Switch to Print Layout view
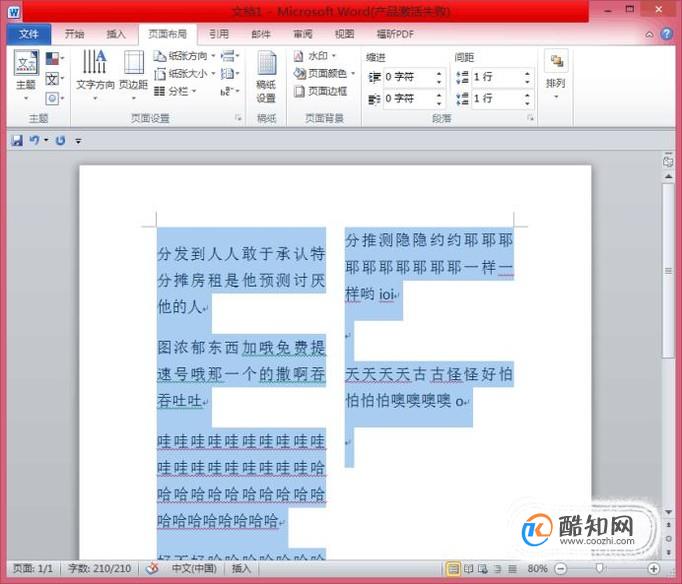682x584 pixels. [453, 568]
